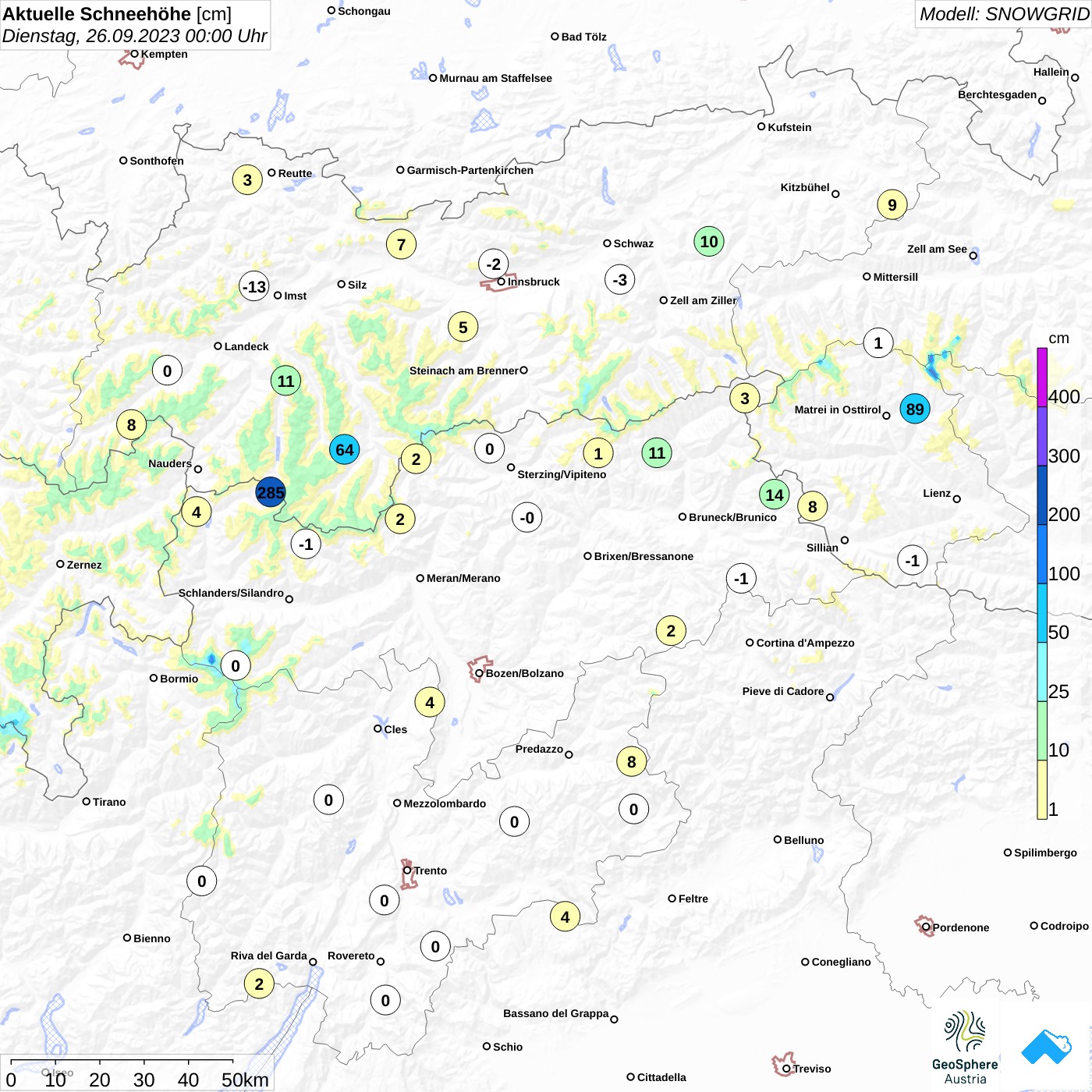
Task: Click the Pordenone city label
Action: pos(961,927)
